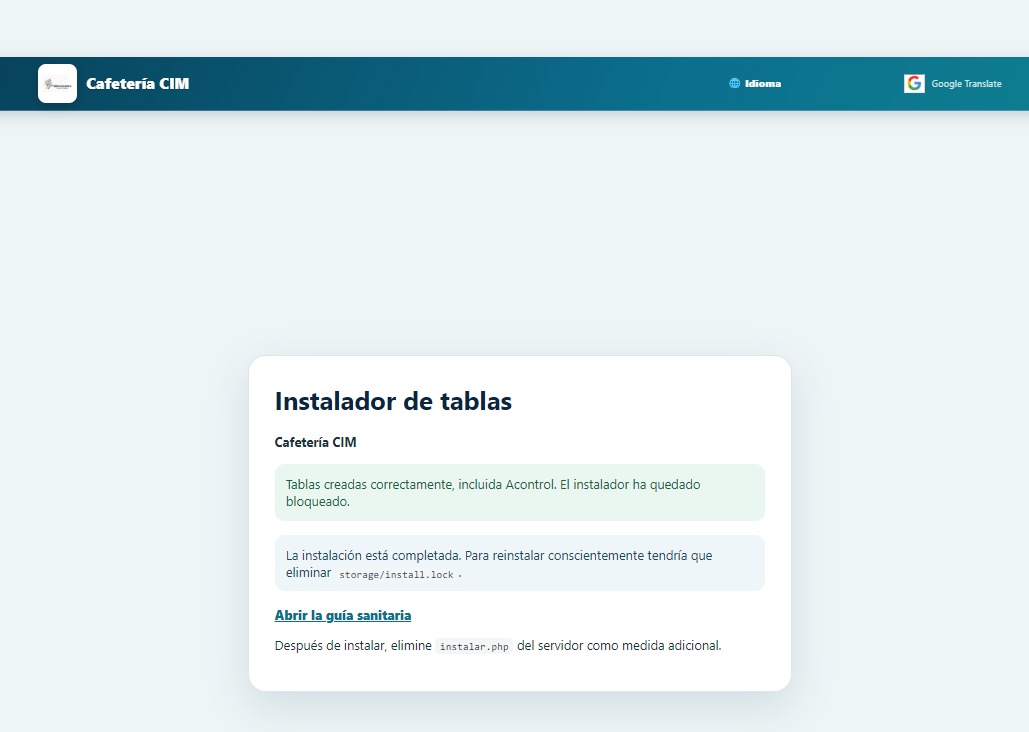Click the Después de instalar text
The image size is (1029, 732).
click(x=330, y=645)
